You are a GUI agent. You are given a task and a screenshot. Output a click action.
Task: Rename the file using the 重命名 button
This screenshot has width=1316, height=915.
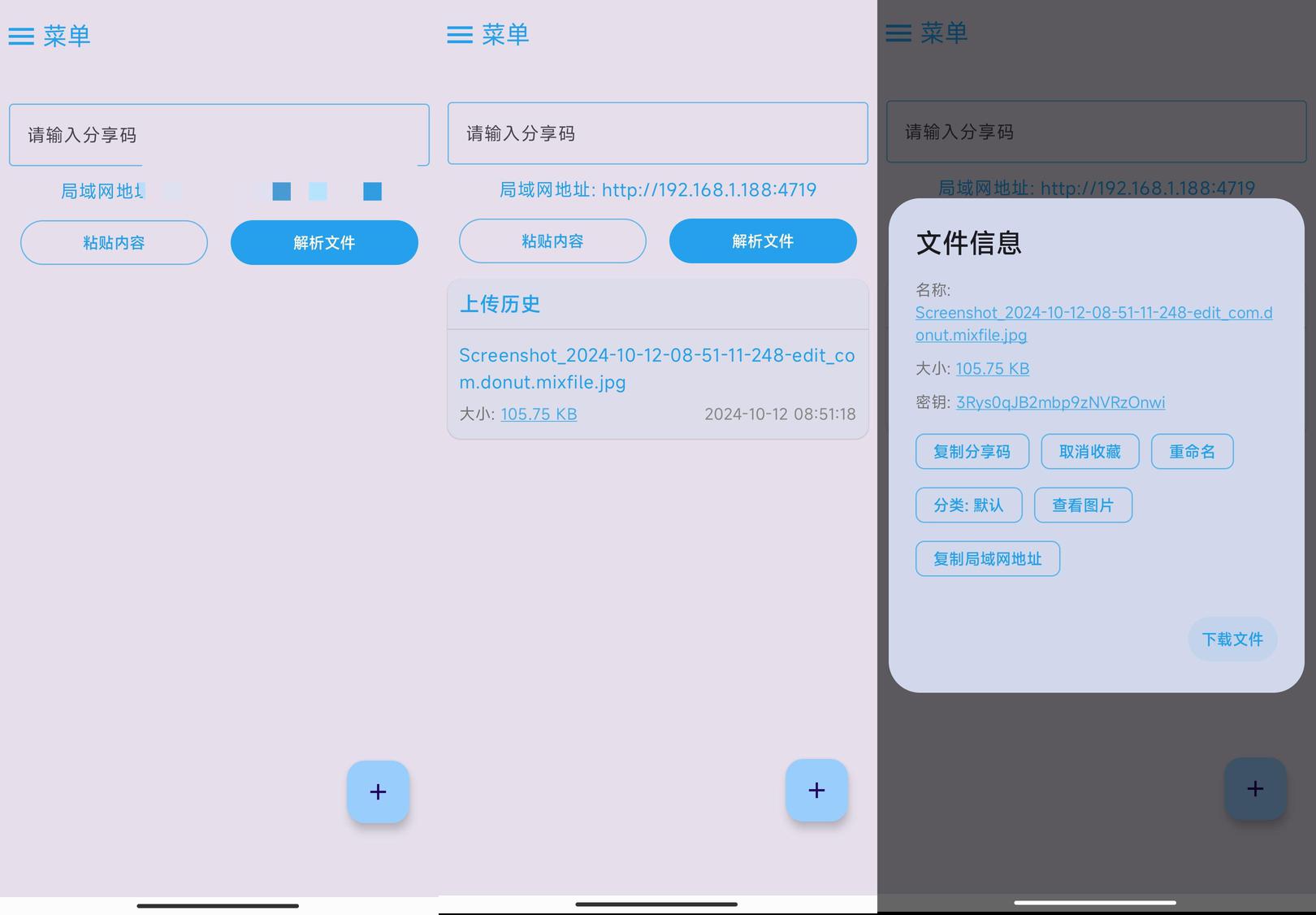(x=1192, y=452)
